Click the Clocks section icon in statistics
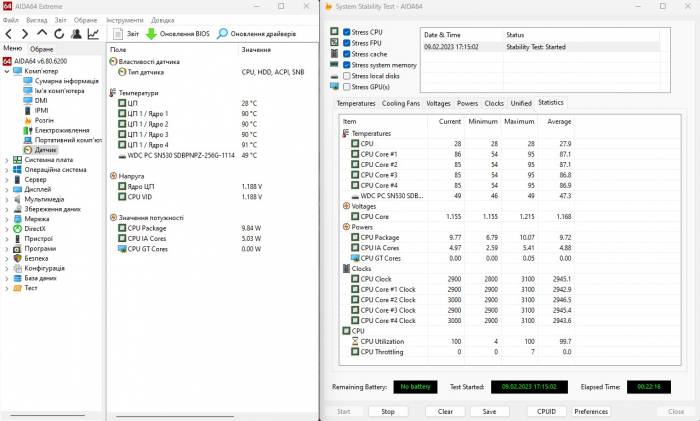 click(x=346, y=268)
